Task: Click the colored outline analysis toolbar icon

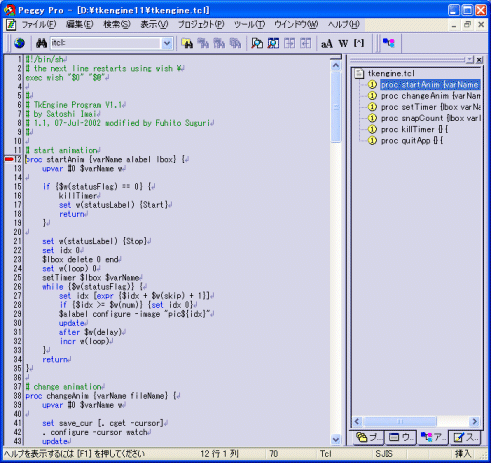Action: click(x=389, y=43)
